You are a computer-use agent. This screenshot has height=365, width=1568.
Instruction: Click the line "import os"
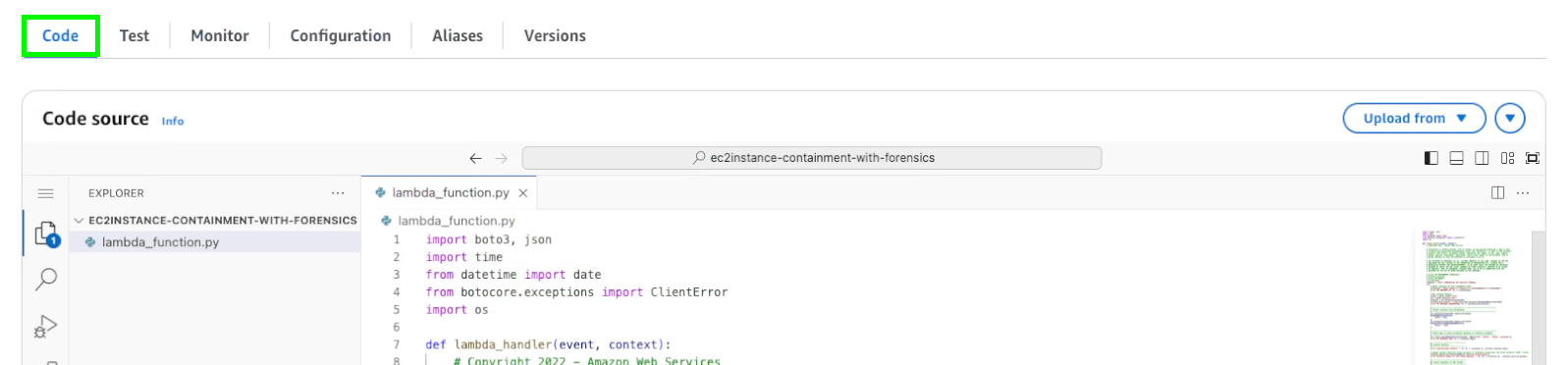click(x=457, y=310)
